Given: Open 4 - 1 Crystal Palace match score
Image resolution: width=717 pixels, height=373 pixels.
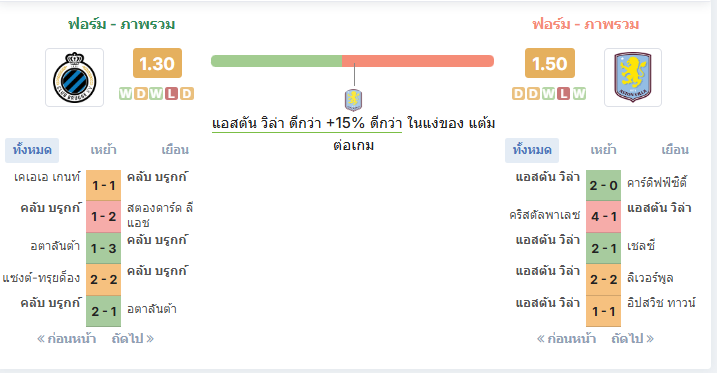Looking at the screenshot, I should tap(604, 216).
